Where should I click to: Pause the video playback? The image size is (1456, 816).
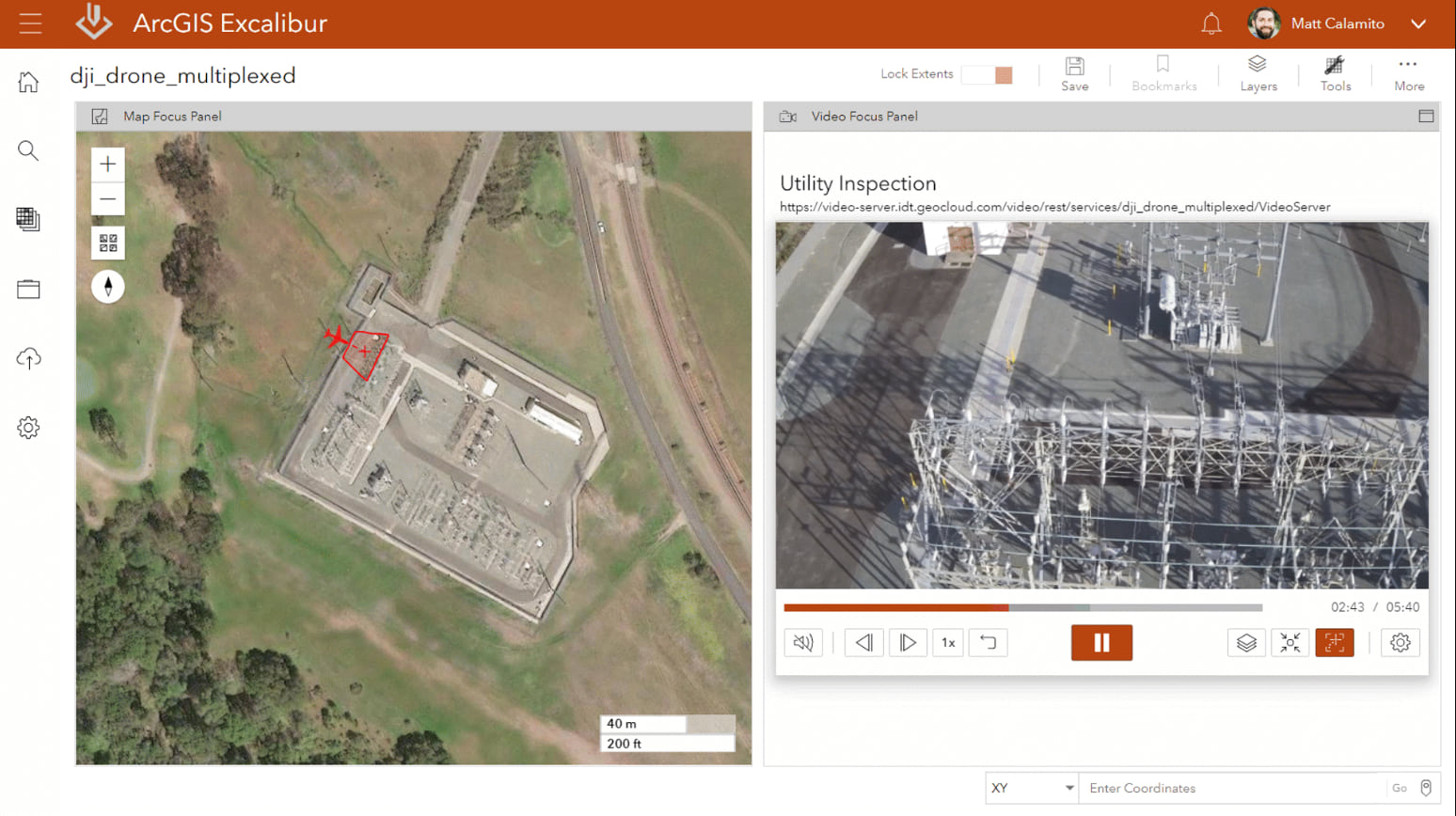click(1101, 643)
